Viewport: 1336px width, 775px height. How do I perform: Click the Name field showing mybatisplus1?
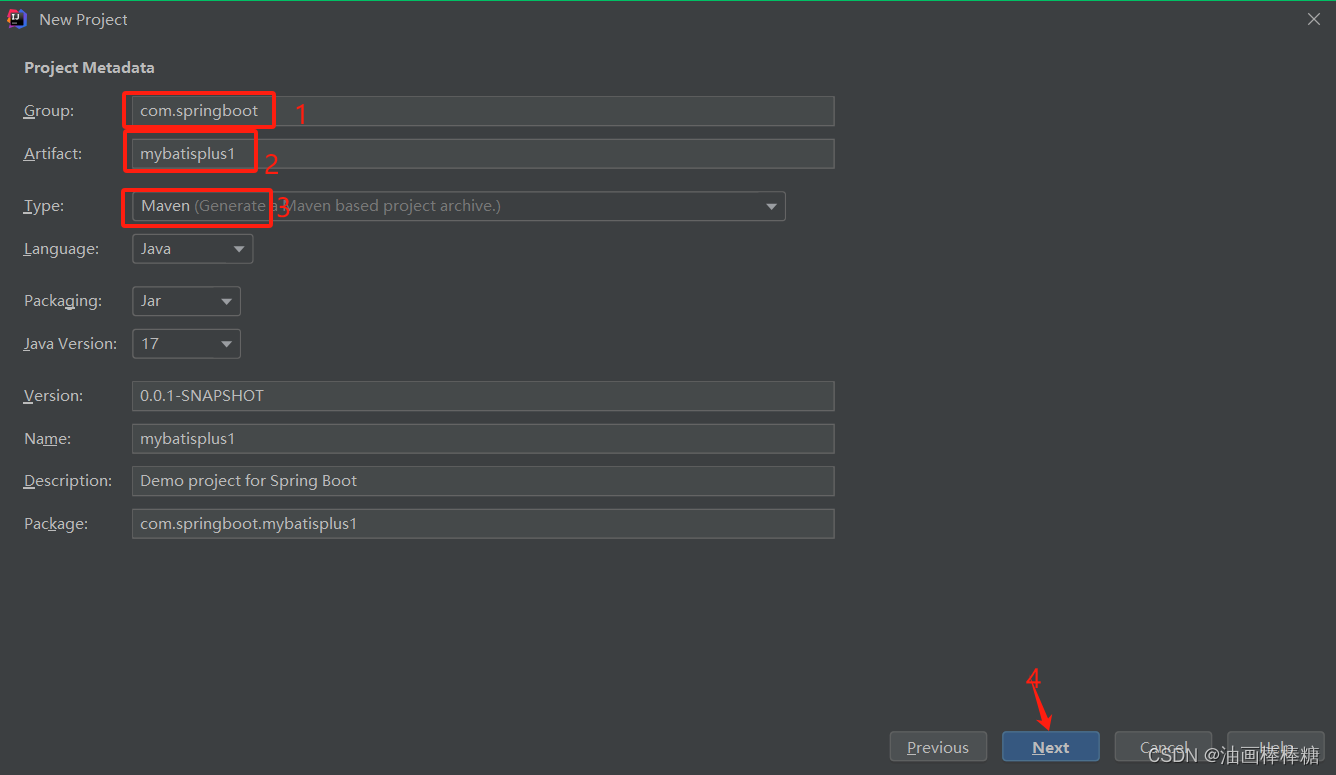tap(480, 438)
